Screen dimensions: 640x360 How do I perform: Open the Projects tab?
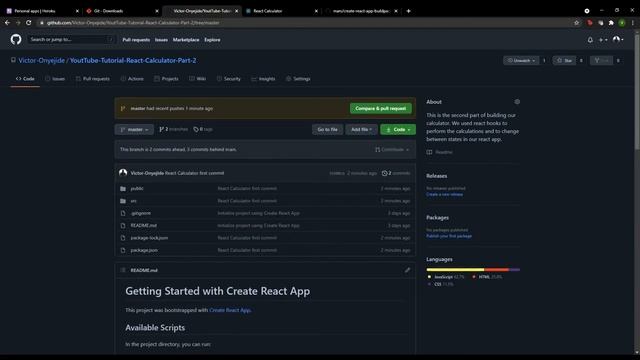(166, 78)
